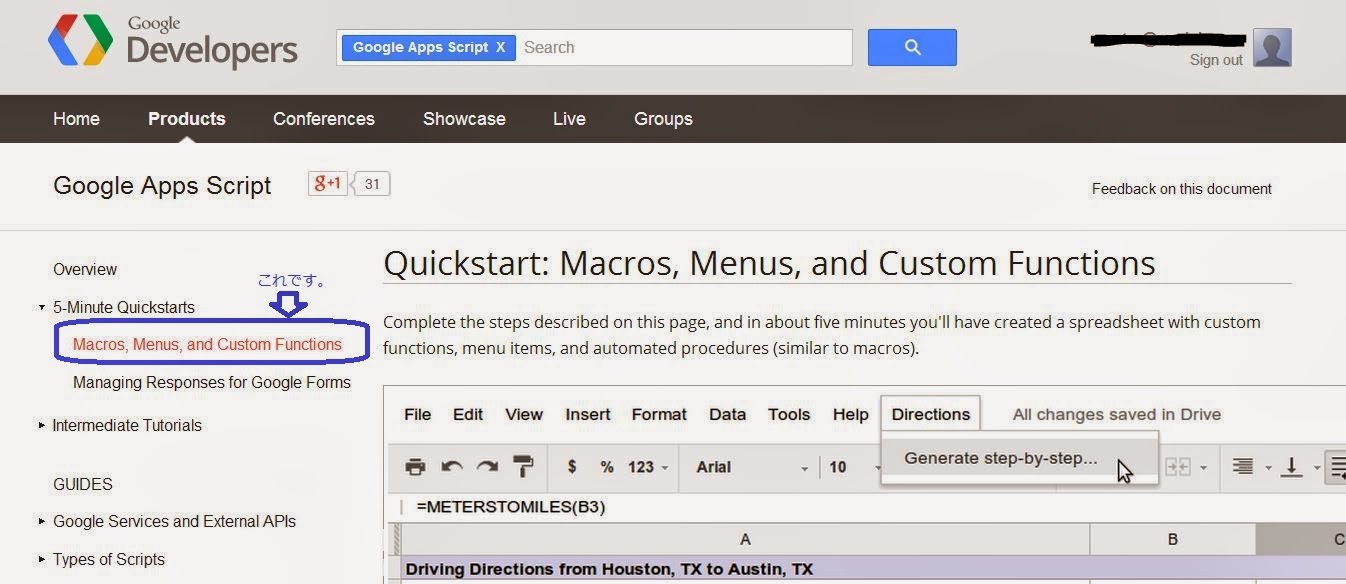
Task: Remove the Google Apps Script search filter X
Action: pos(500,47)
